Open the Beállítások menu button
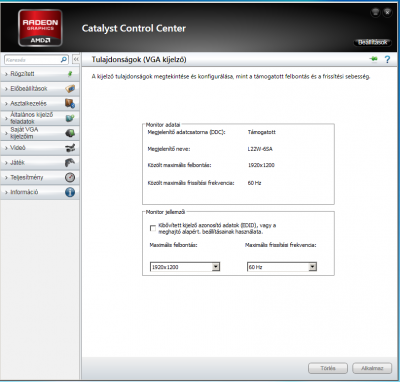 (372, 42)
